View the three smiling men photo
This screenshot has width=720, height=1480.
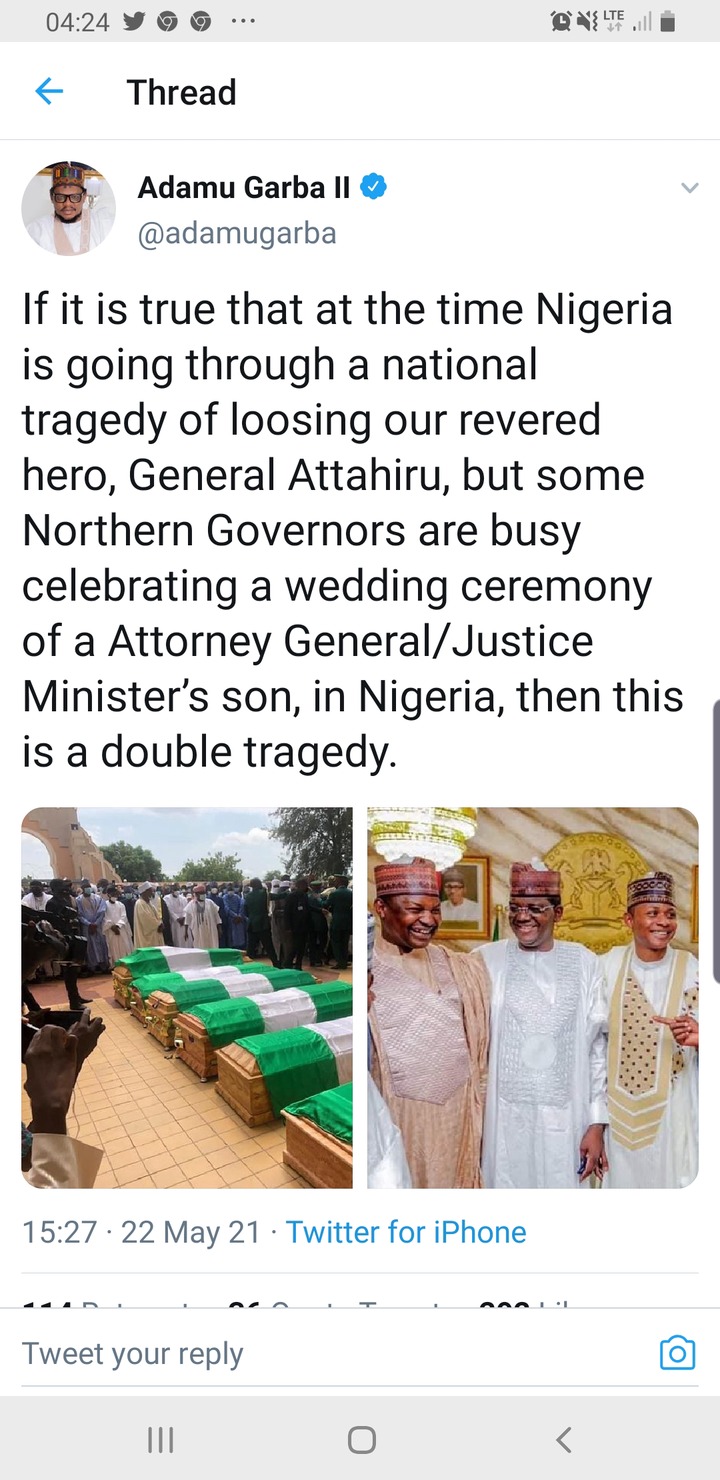point(533,997)
